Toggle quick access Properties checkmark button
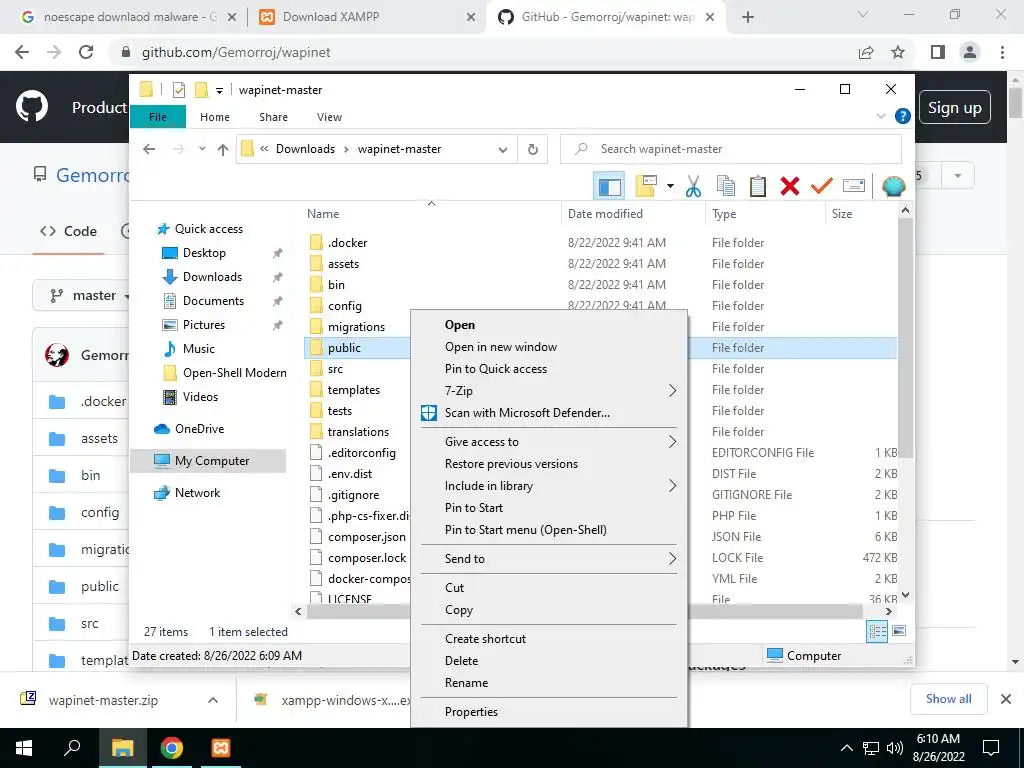The height and width of the screenshot is (768, 1024). click(178, 90)
